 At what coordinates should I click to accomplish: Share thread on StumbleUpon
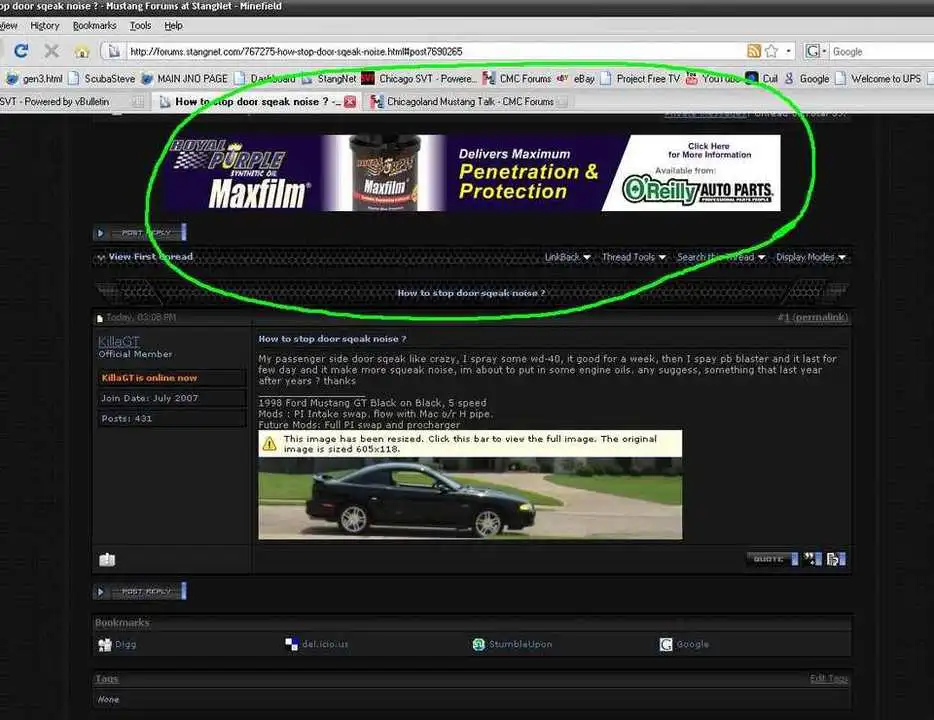(512, 644)
